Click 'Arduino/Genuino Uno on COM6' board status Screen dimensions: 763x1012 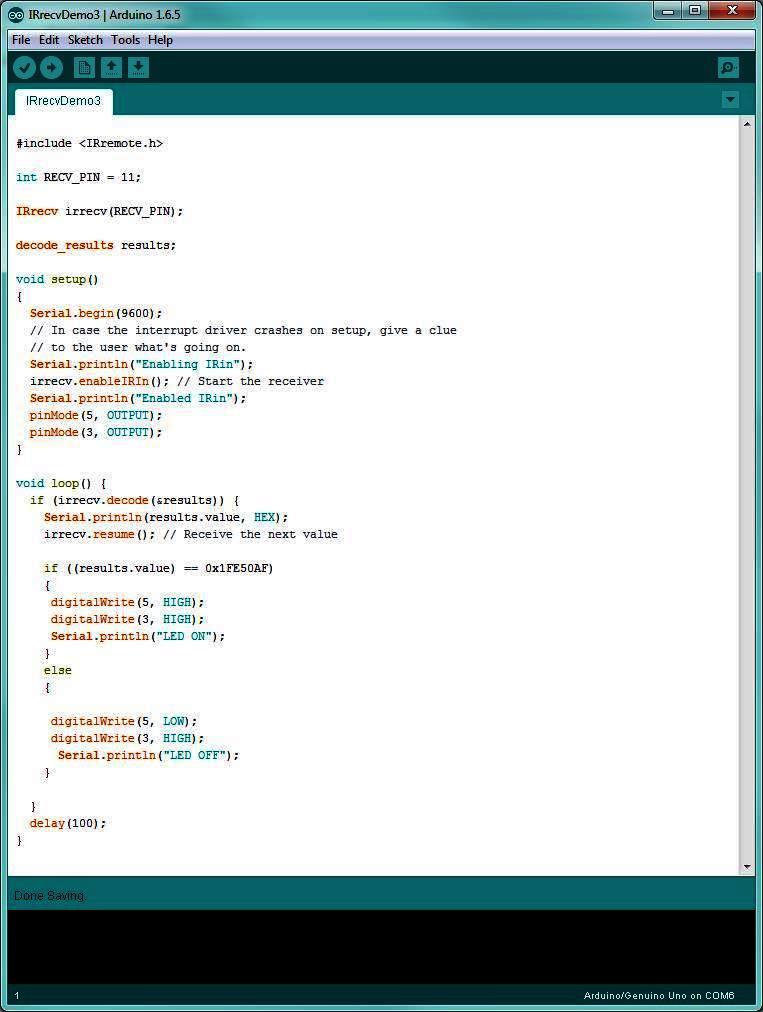pyautogui.click(x=659, y=995)
